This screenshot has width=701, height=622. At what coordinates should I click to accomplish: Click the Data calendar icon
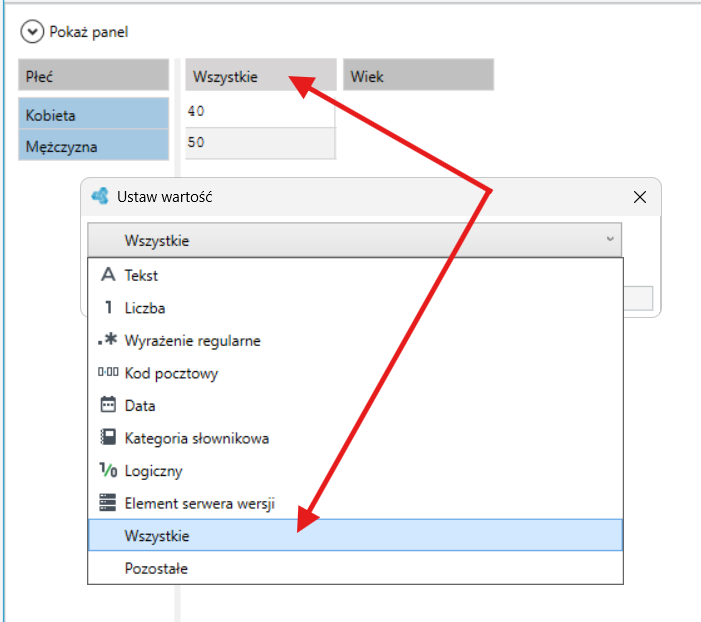point(108,404)
